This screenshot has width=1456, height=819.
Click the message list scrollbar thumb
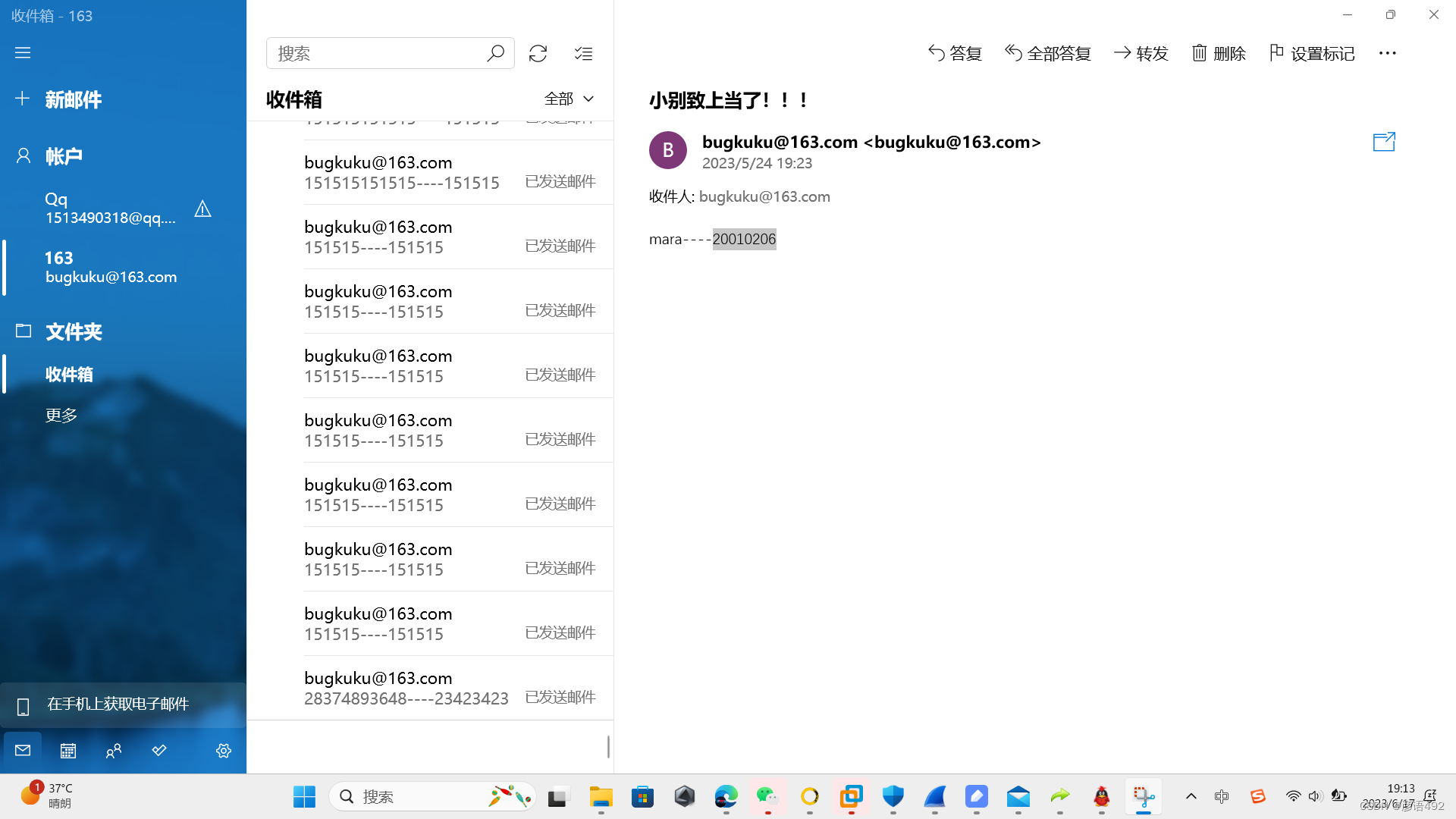pos(608,746)
